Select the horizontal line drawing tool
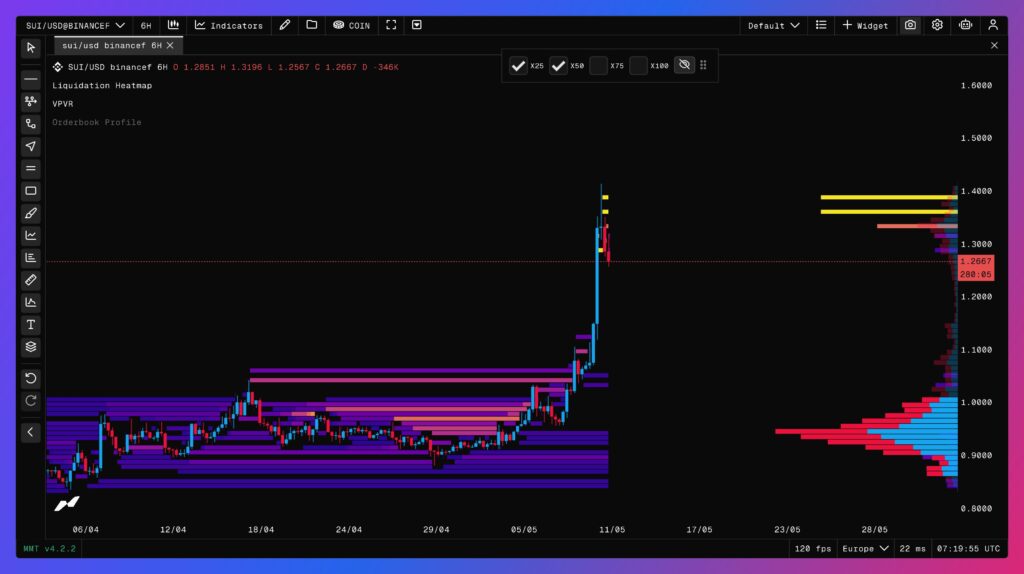Image resolution: width=1024 pixels, height=574 pixels. pyautogui.click(x=31, y=79)
